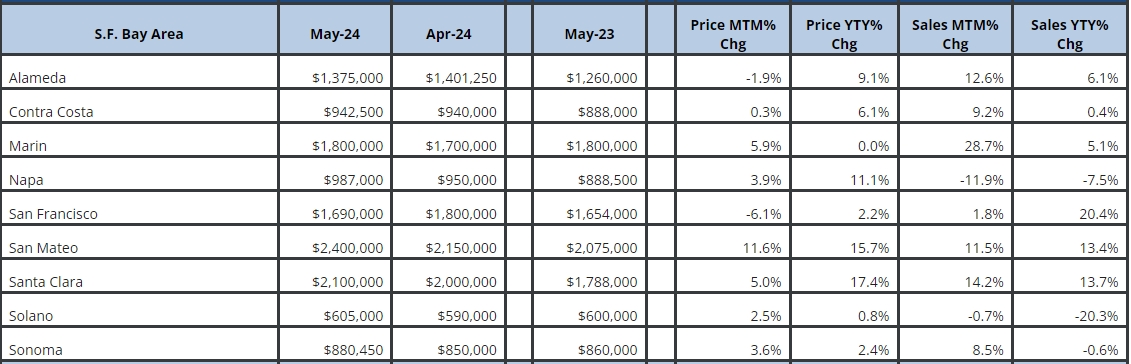Select the Sales MTM% Chg header
Image resolution: width=1131 pixels, height=364 pixels.
click(955, 34)
